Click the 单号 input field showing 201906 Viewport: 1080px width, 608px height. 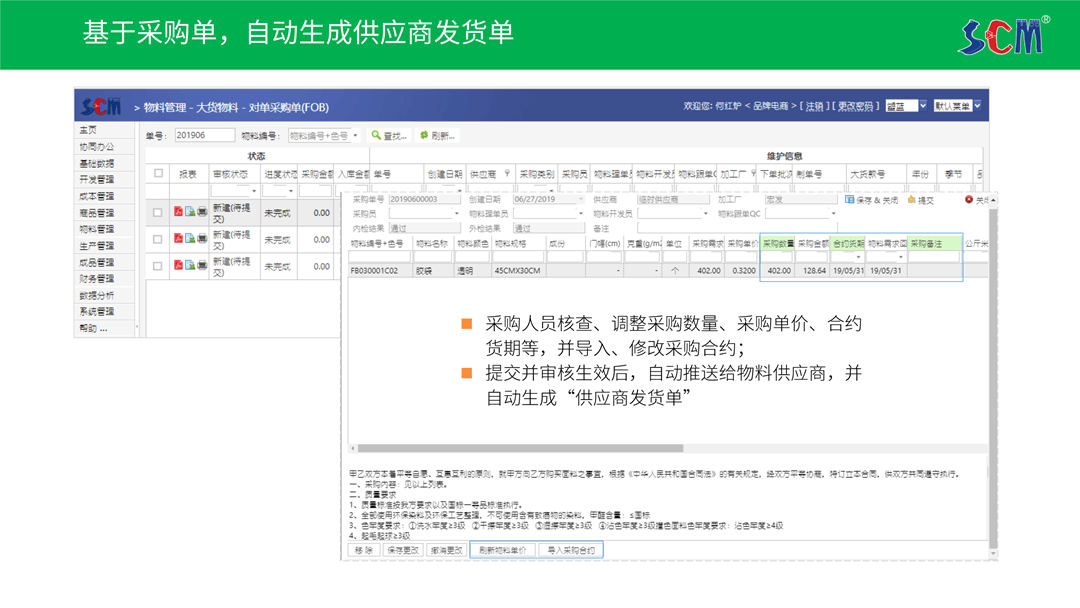(204, 135)
